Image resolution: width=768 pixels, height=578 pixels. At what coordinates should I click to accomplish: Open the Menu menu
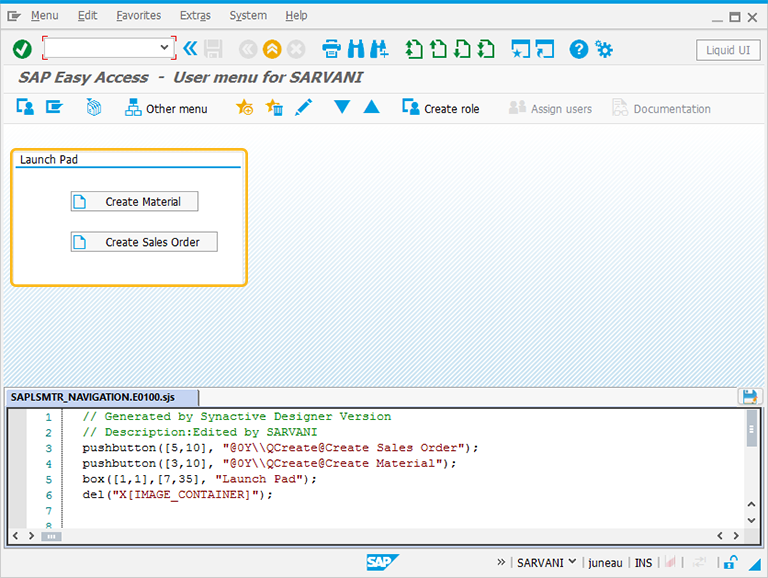click(45, 16)
